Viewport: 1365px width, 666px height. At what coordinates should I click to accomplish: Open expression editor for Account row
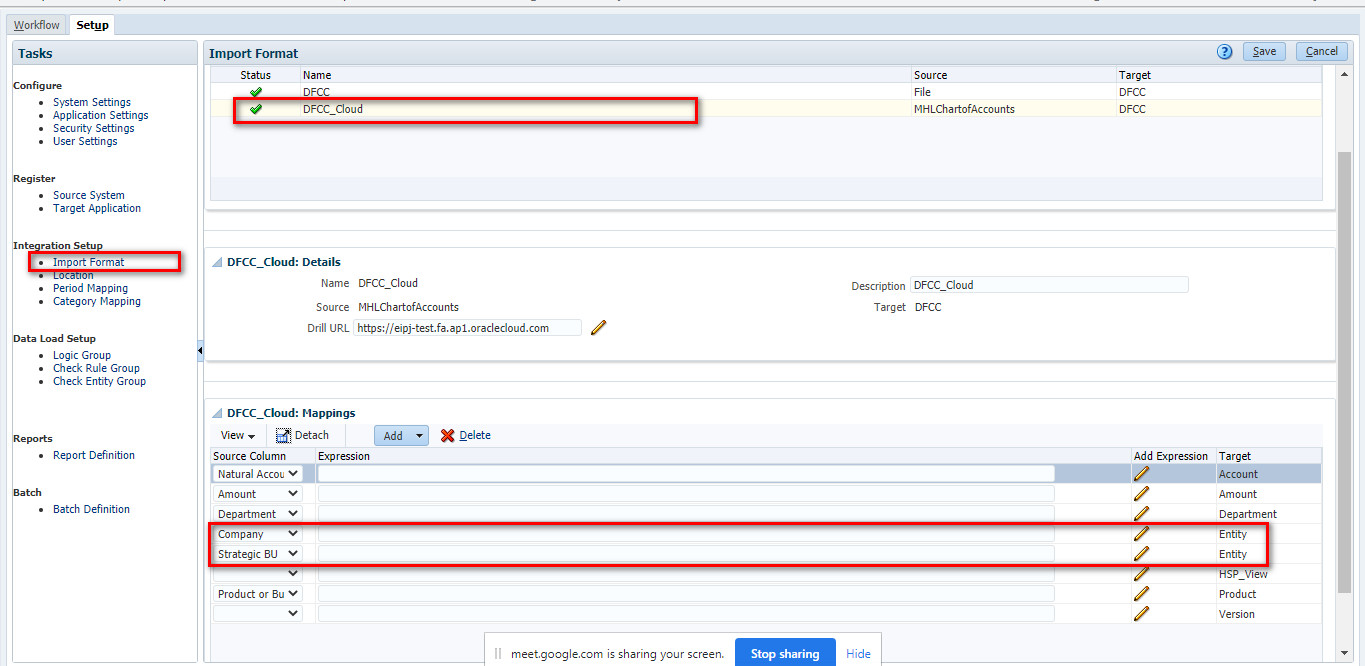1141,474
